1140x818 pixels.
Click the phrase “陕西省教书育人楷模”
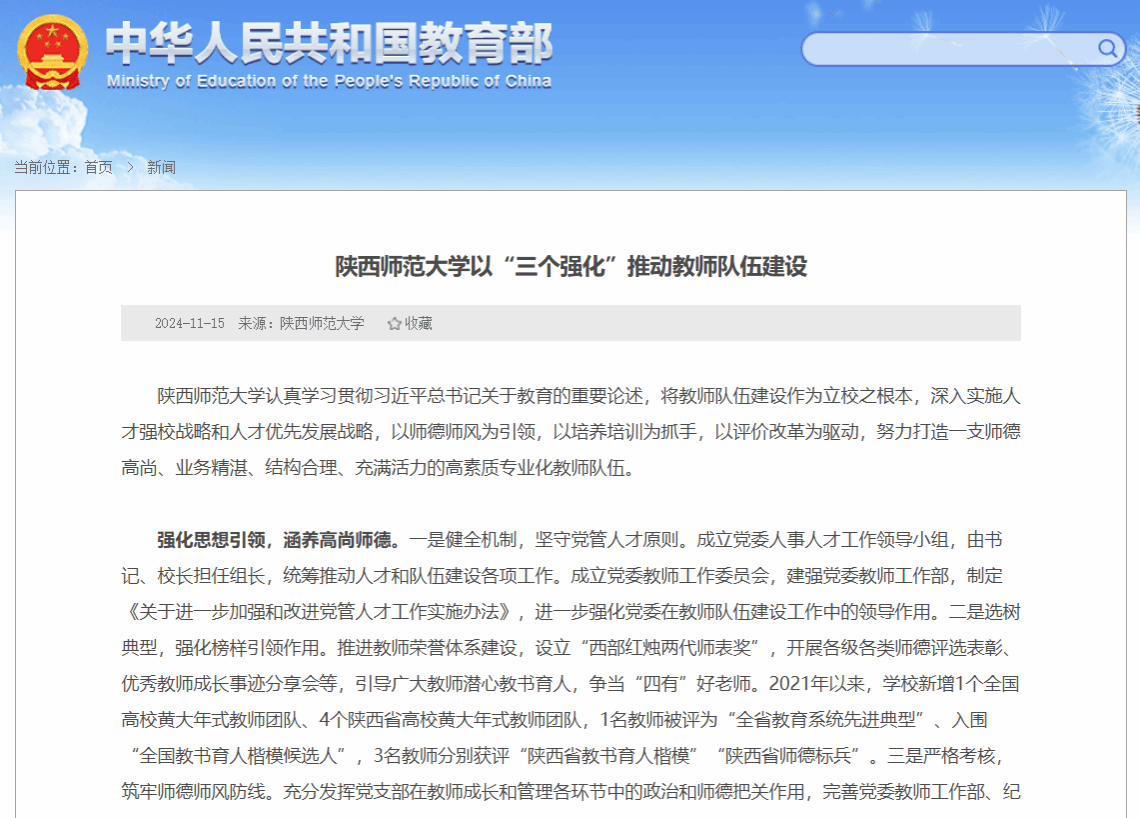(x=609, y=756)
